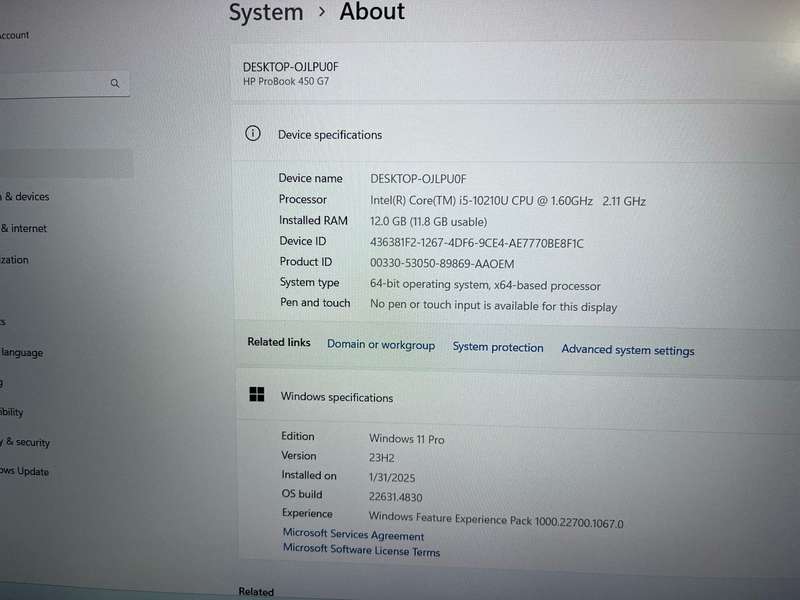Click the Device specifications info icon
The height and width of the screenshot is (600, 800).
253,134
